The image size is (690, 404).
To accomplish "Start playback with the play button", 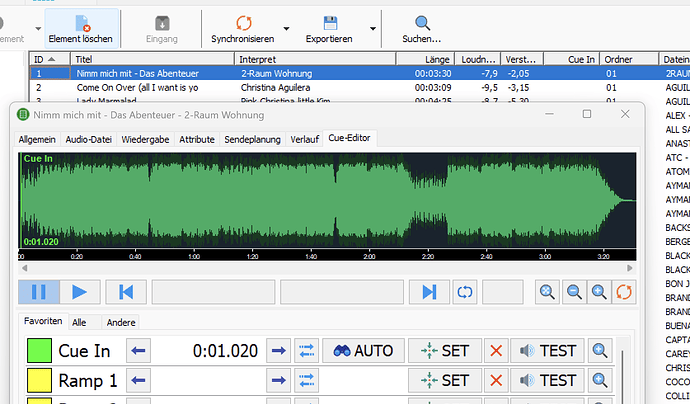I will tap(80, 292).
